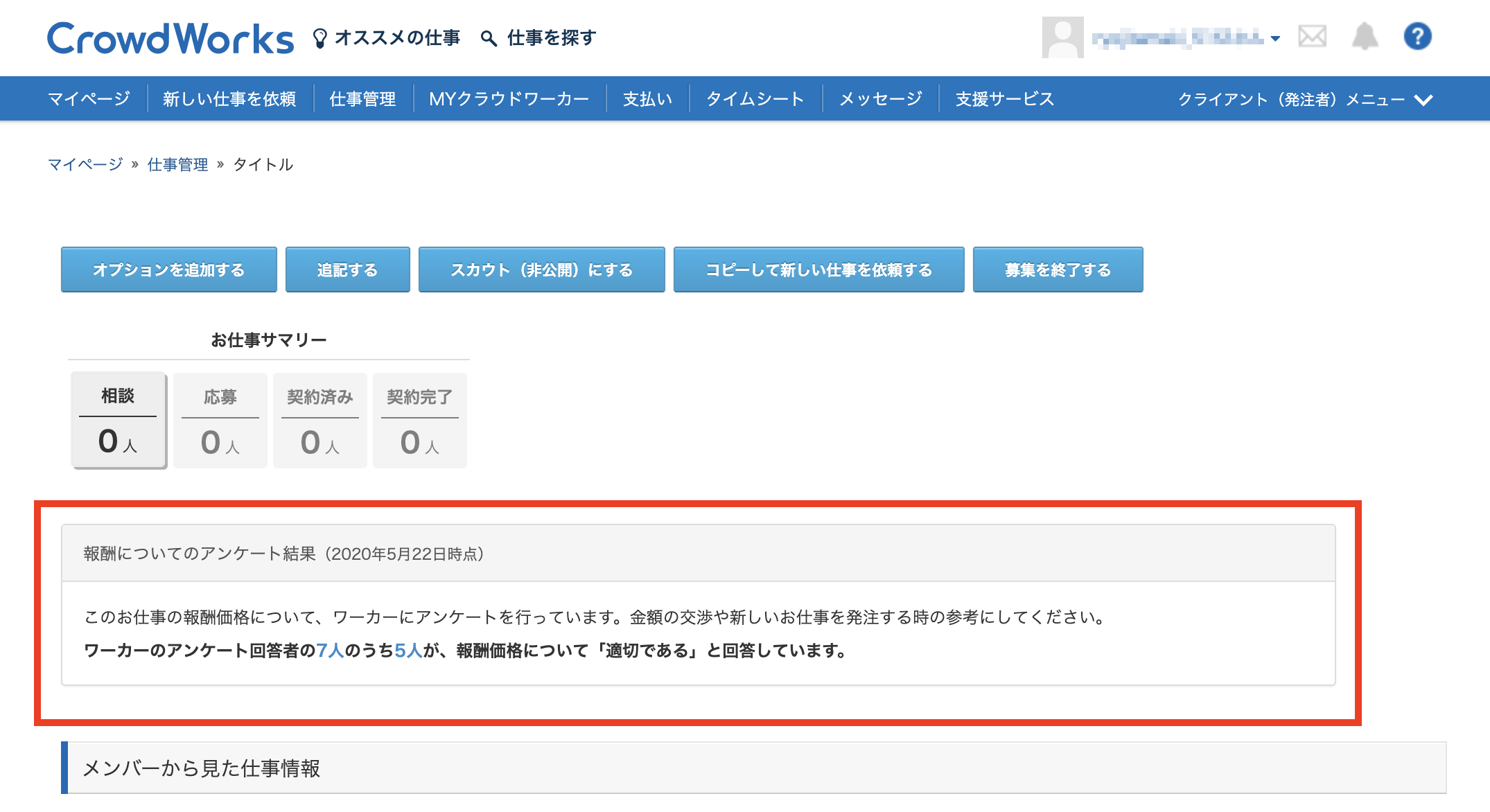1490x812 pixels.
Task: Click the CrowdWorks logo
Action: (x=170, y=39)
